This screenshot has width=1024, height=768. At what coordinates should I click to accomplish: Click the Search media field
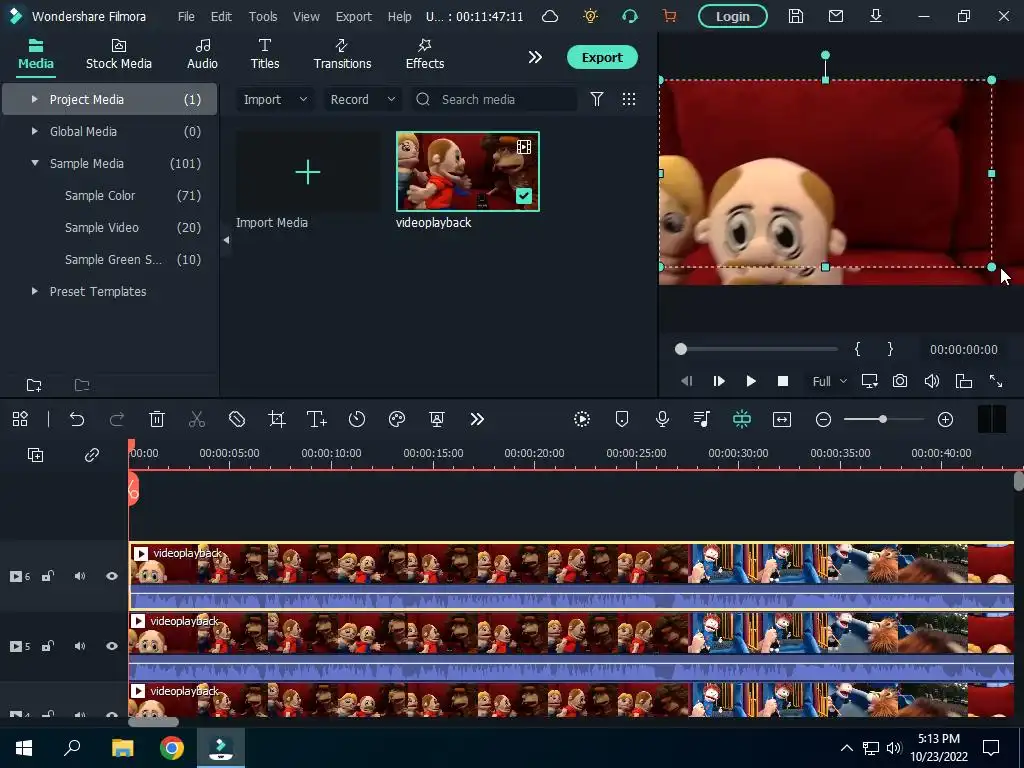pos(494,99)
